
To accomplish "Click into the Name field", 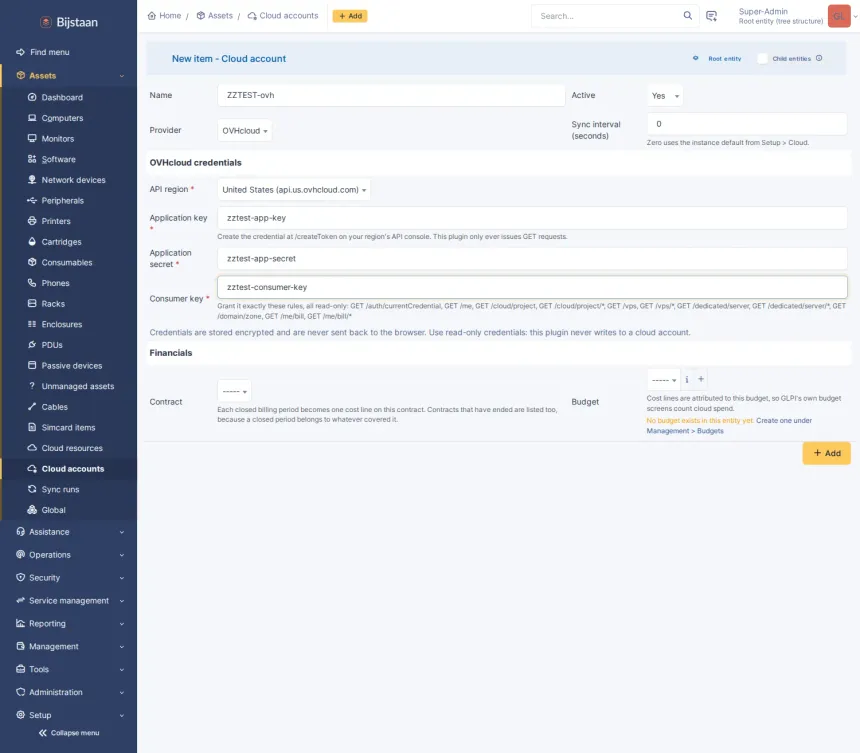I will [x=391, y=95].
